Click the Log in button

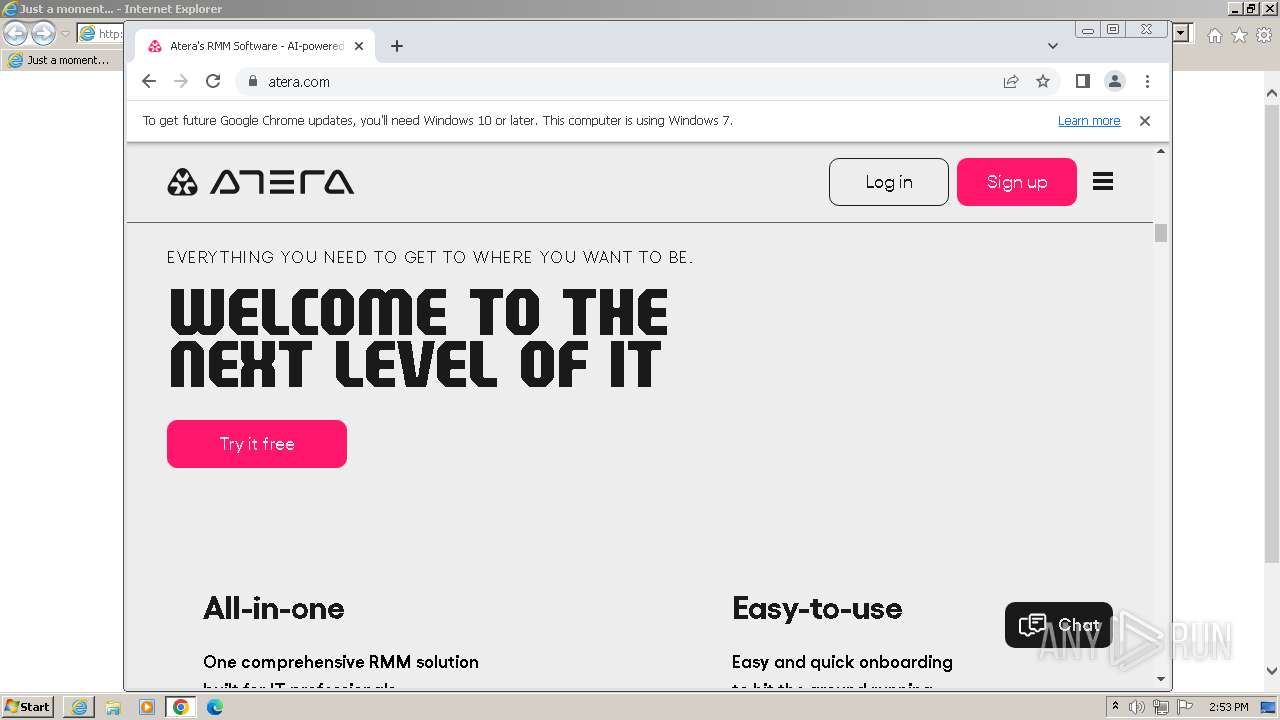pos(889,182)
